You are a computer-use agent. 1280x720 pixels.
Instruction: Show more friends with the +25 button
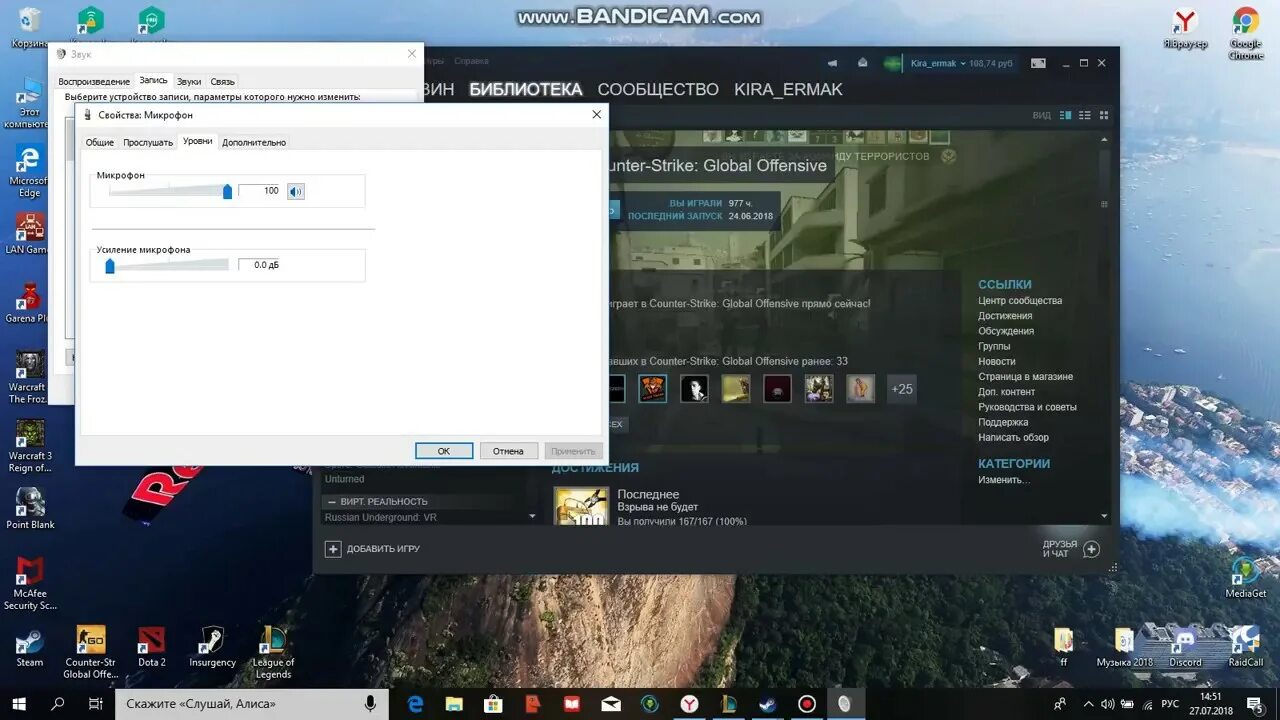(902, 389)
